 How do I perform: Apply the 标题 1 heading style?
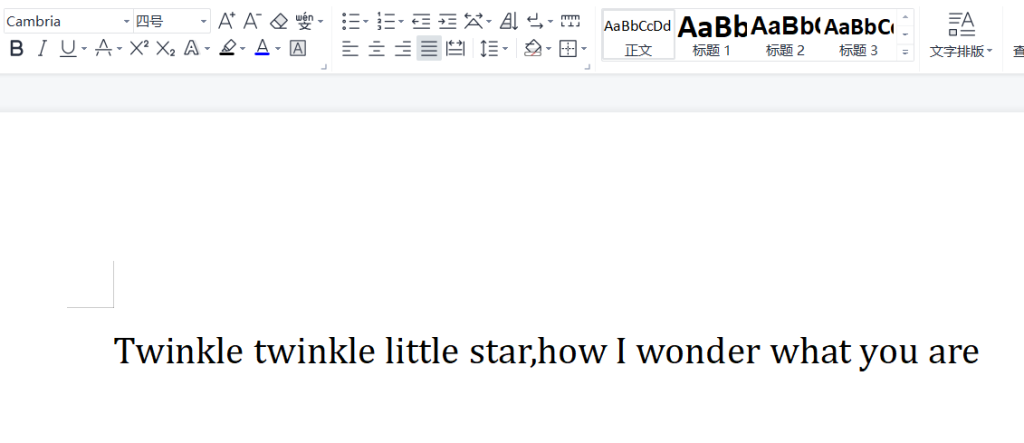(712, 35)
